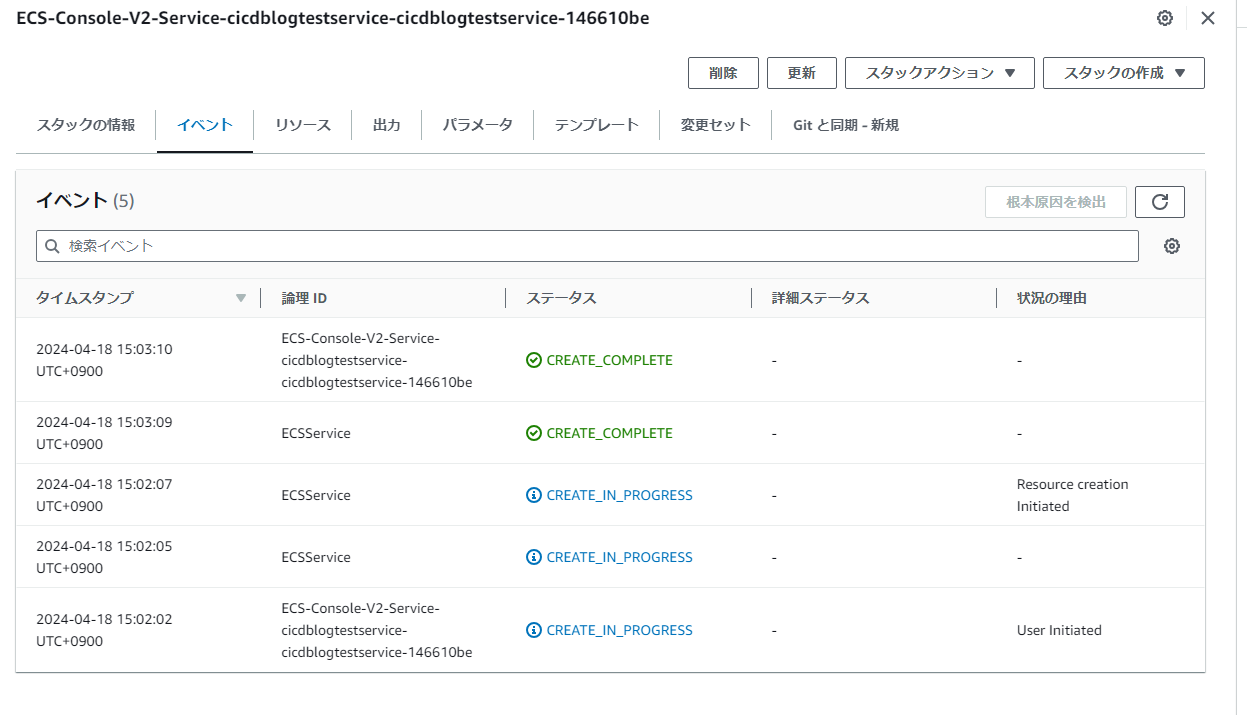Select timestamp 2024-04-18 15:02:07
The height and width of the screenshot is (715, 1247).
point(104,495)
